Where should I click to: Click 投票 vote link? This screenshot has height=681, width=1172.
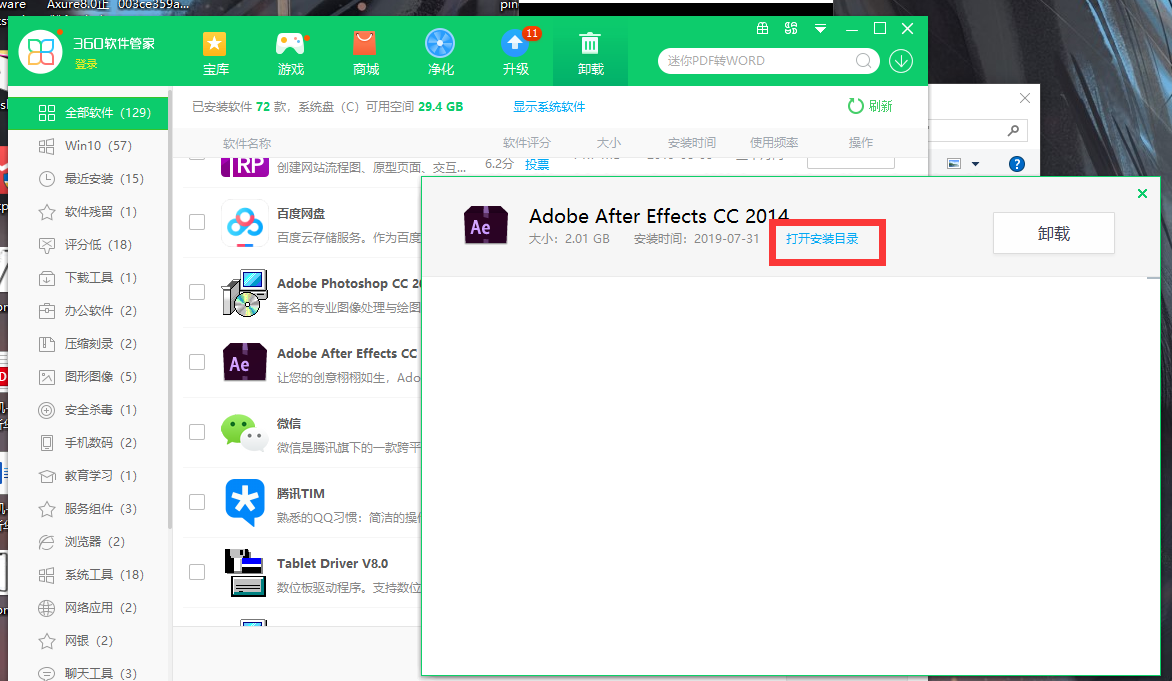[537, 164]
